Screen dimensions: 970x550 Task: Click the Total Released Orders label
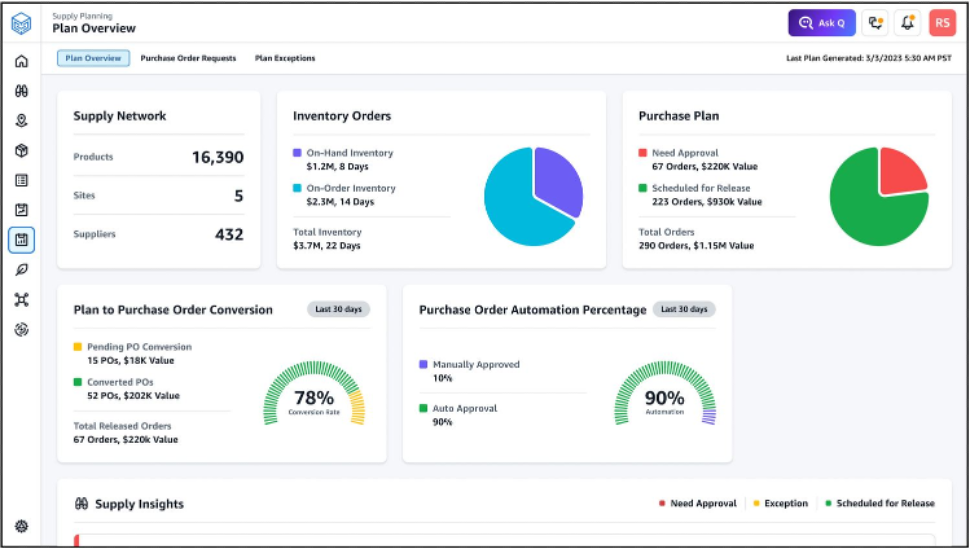coord(122,426)
